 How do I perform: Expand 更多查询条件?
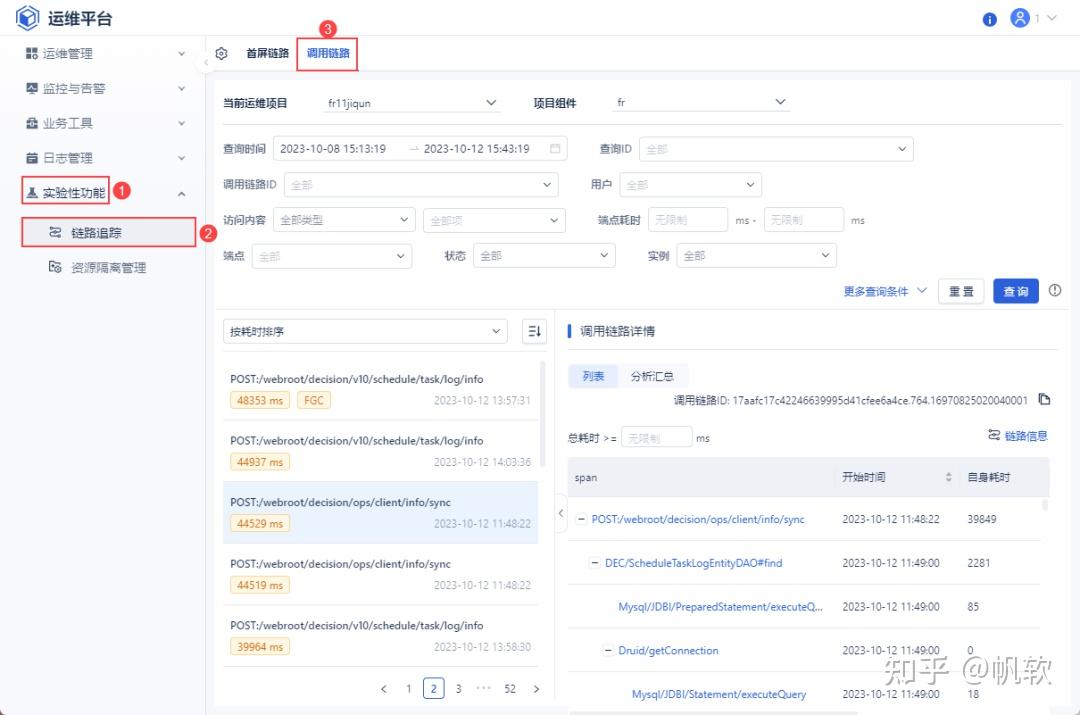coord(884,291)
